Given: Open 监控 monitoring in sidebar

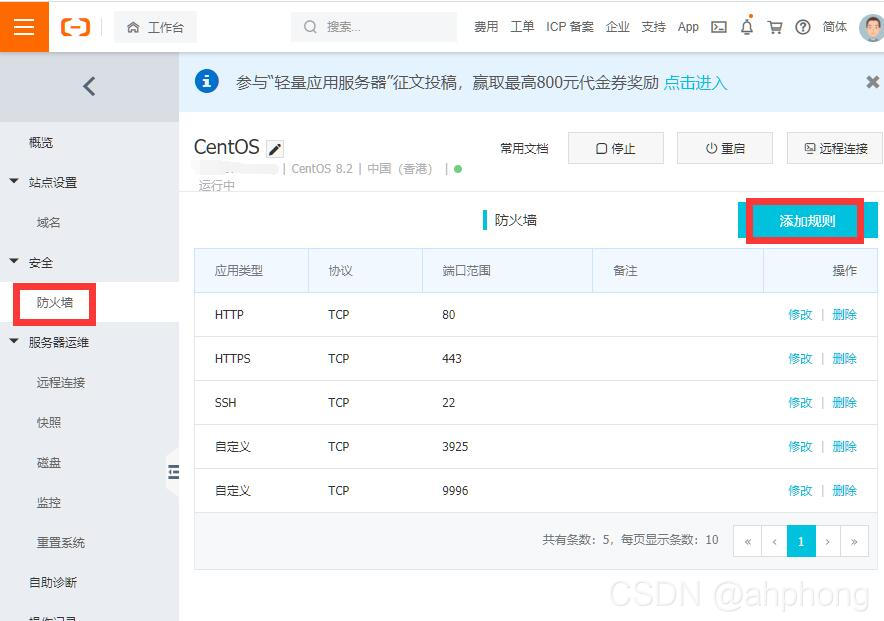Looking at the screenshot, I should click(x=48, y=503).
